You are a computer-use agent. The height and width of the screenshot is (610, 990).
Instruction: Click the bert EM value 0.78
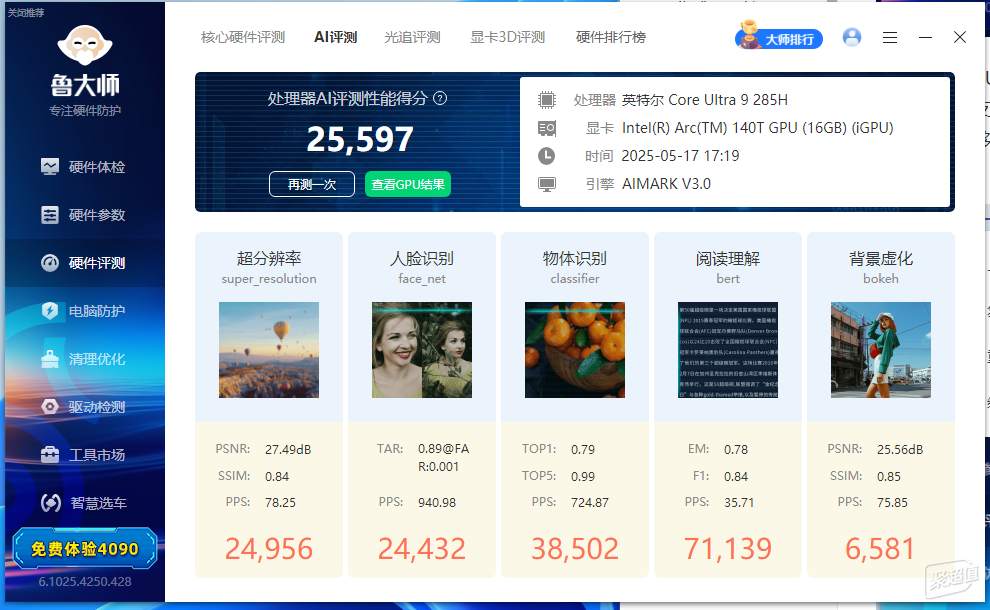point(736,450)
